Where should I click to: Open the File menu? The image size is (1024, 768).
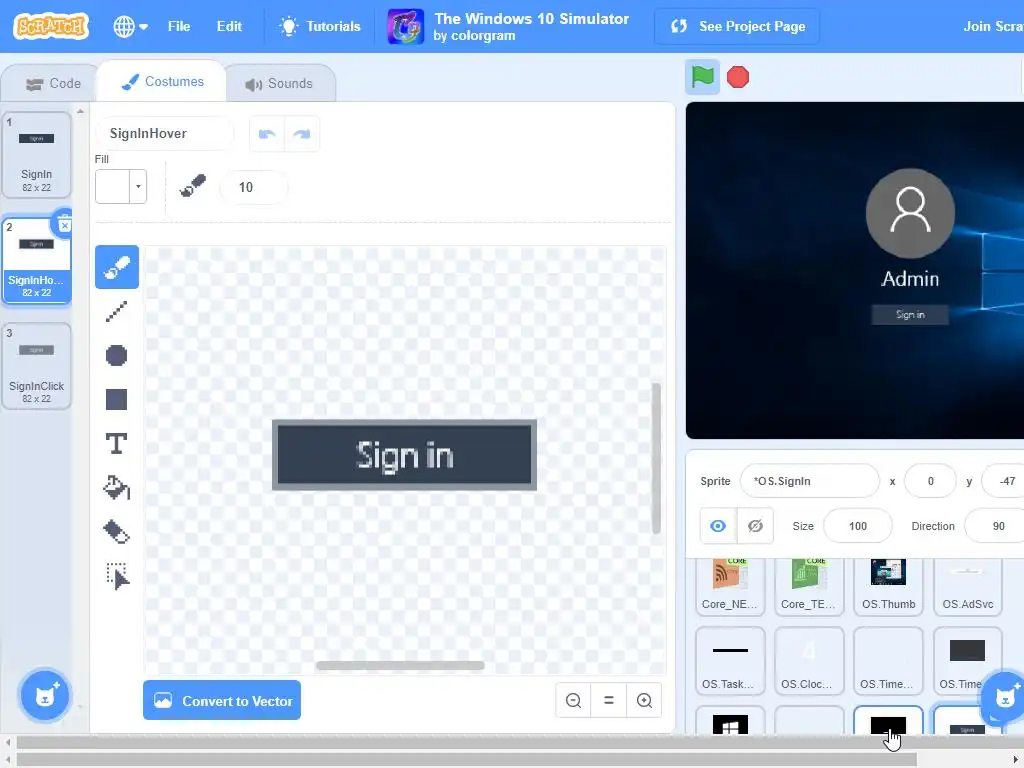pos(179,26)
